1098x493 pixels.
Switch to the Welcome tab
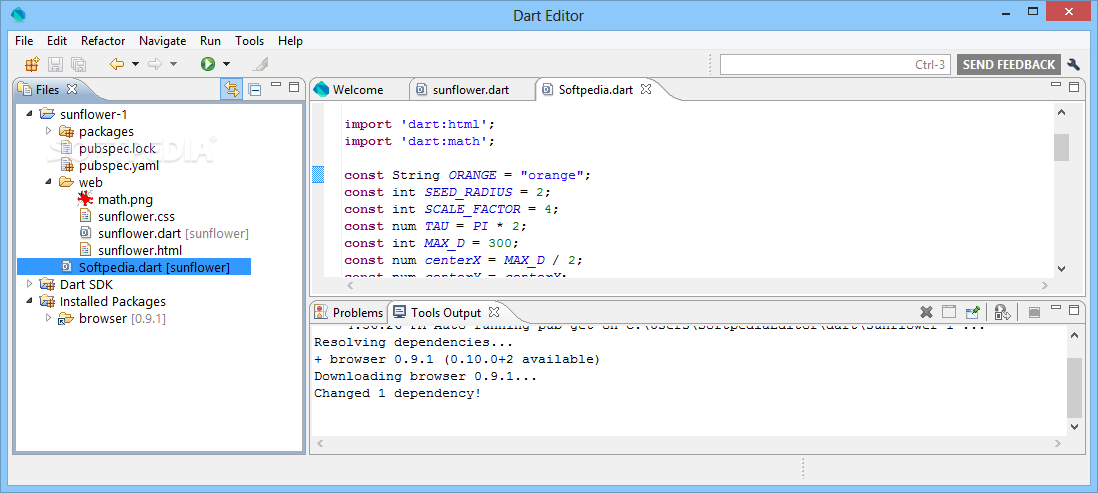[359, 90]
